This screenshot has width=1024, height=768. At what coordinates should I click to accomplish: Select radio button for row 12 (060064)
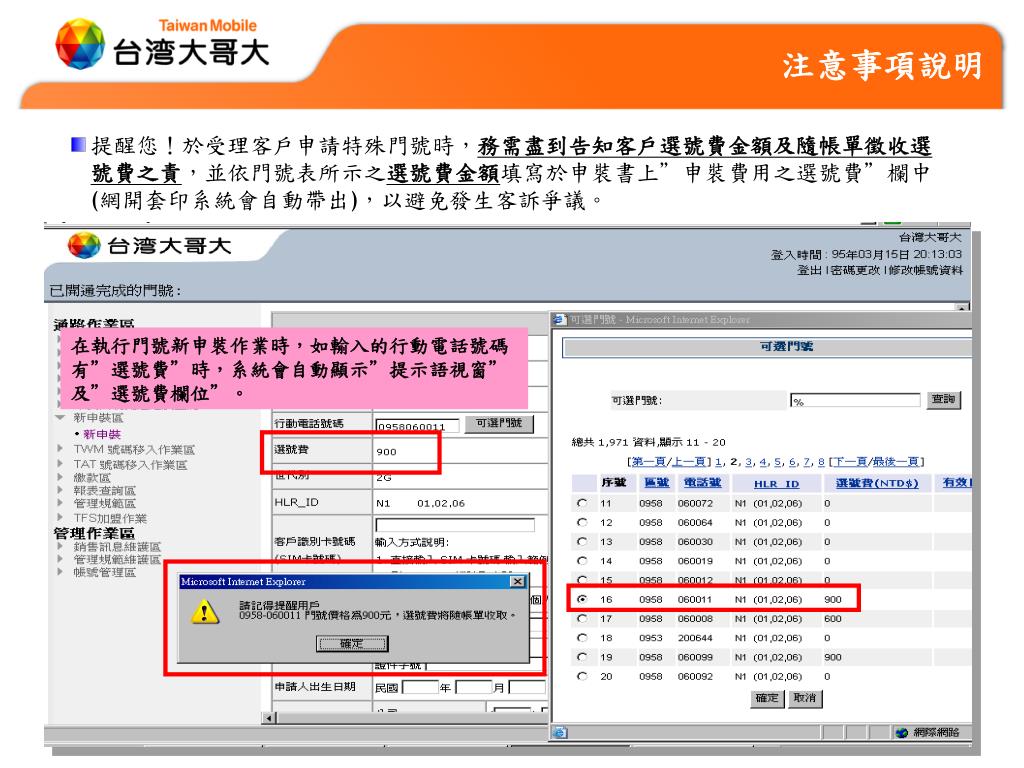click(582, 522)
